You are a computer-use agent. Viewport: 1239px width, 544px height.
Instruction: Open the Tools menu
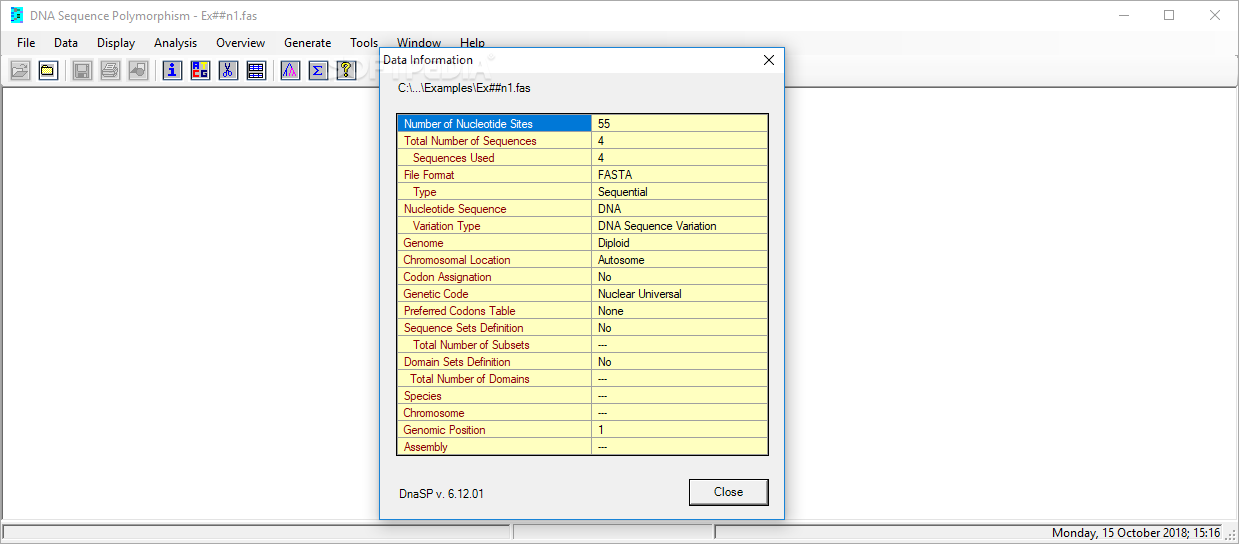(x=364, y=43)
